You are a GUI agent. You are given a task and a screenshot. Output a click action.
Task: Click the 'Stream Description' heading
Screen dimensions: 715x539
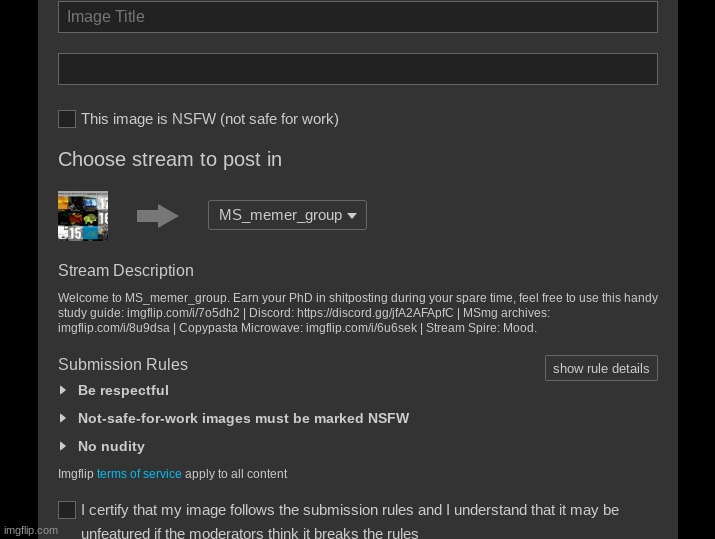click(126, 271)
